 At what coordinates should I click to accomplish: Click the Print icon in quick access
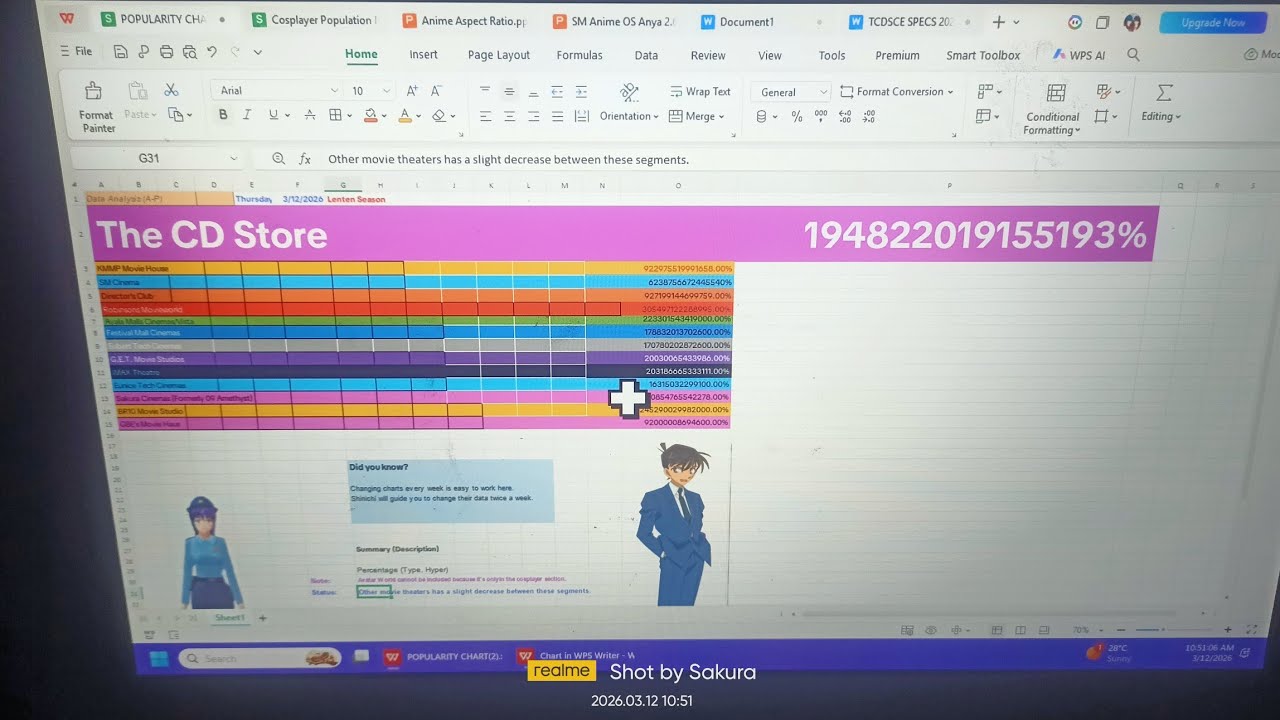166,51
